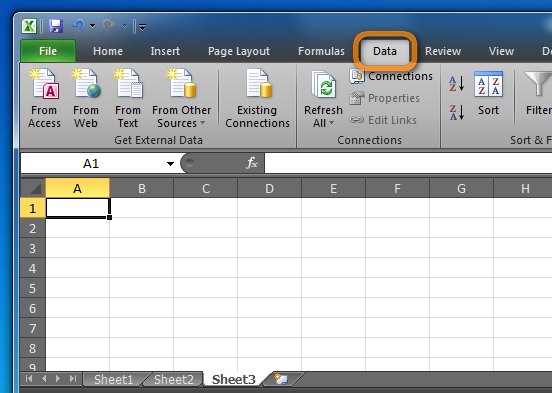Insert a new worksheet tab icon

281,379
